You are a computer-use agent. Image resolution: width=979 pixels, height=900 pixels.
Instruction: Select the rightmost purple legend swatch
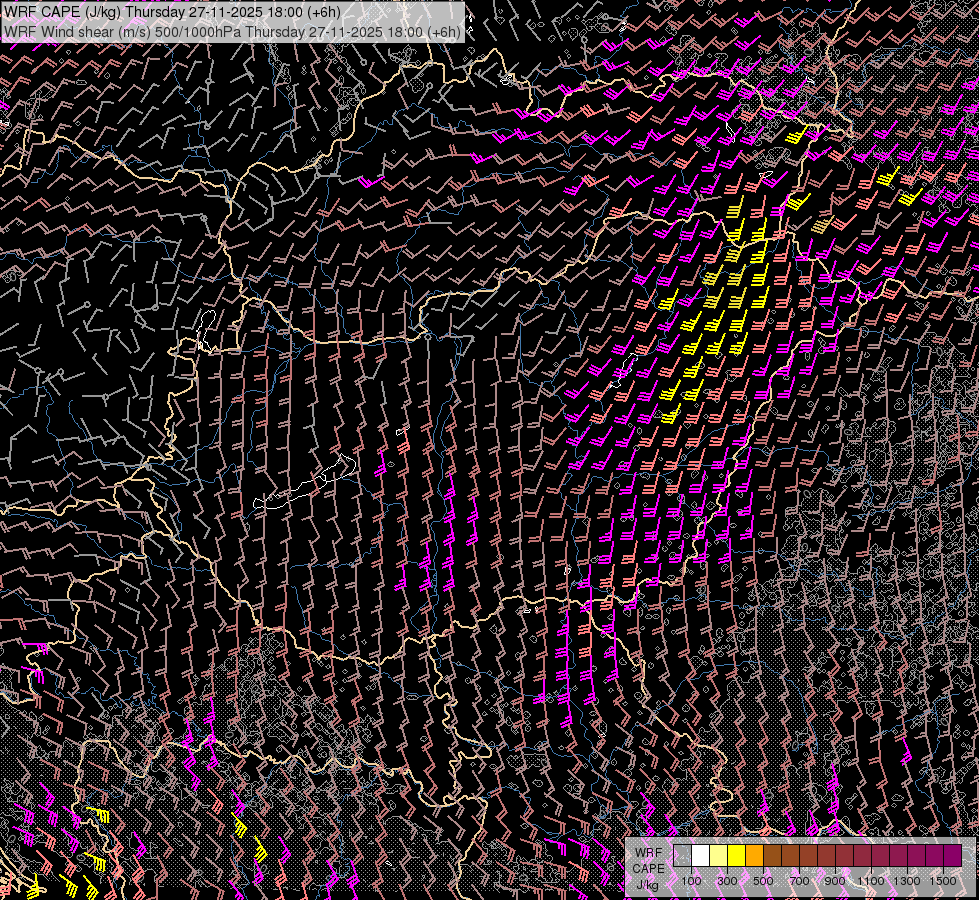[952, 856]
